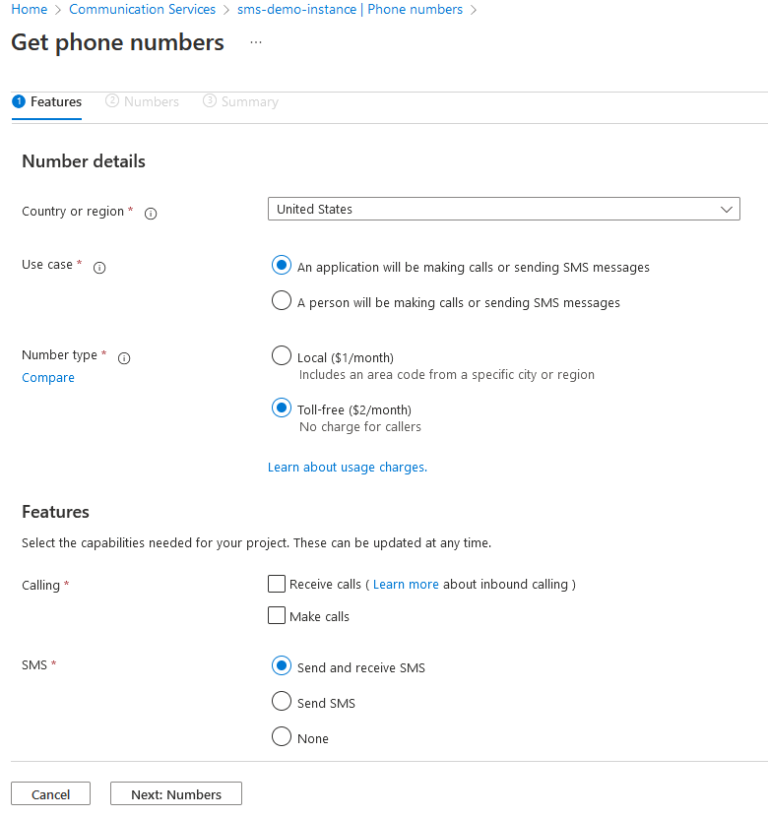Select 'A person will be making calls' option

[x=281, y=299]
